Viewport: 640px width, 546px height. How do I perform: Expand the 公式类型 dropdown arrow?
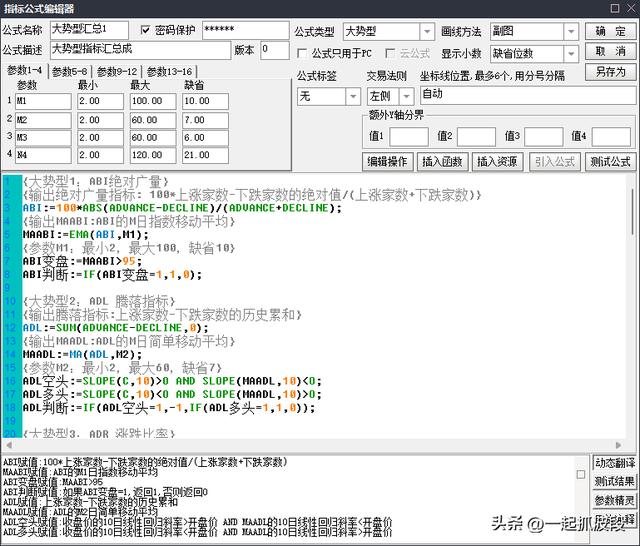(x=427, y=31)
